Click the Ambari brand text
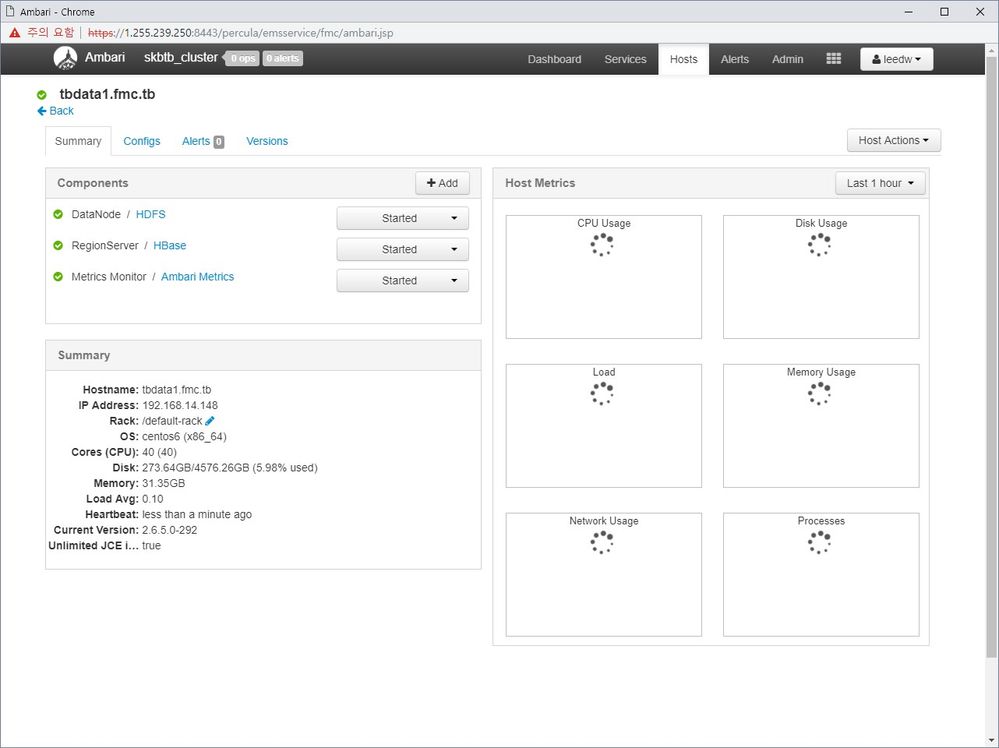999x748 pixels. coord(104,57)
